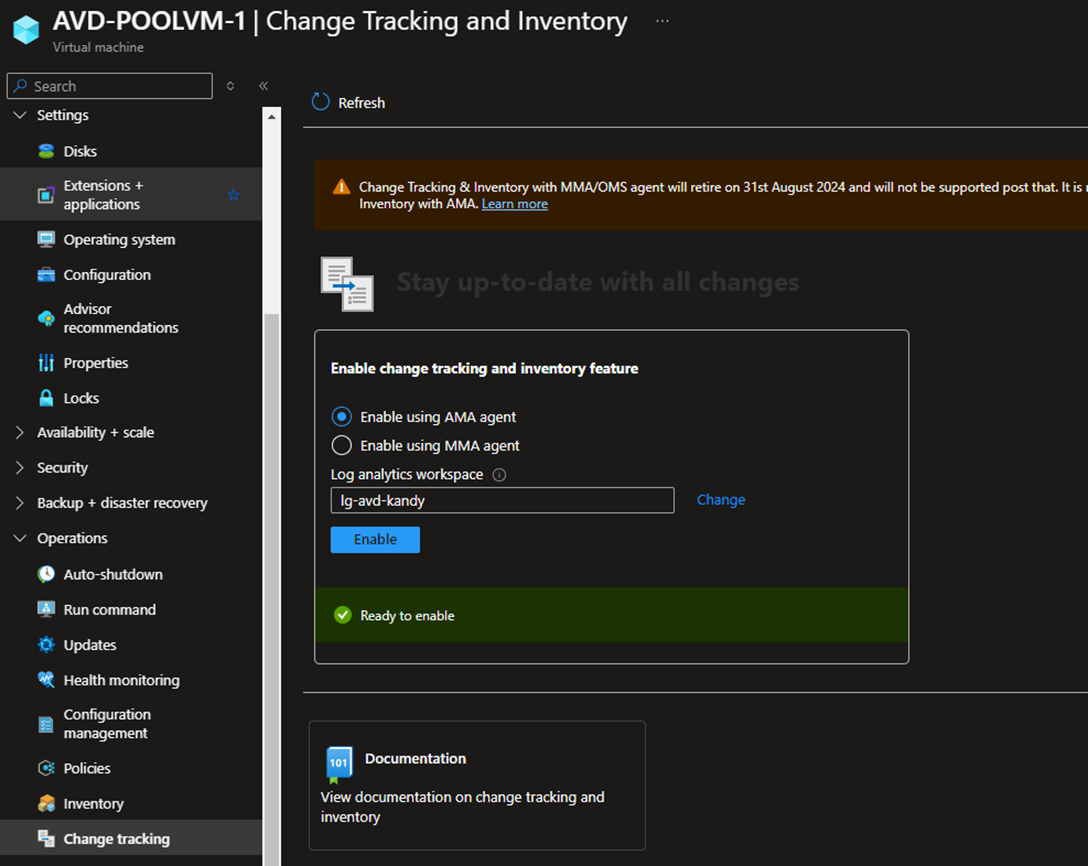
Task: Open Disks in the Settings menu
Action: click(131, 151)
